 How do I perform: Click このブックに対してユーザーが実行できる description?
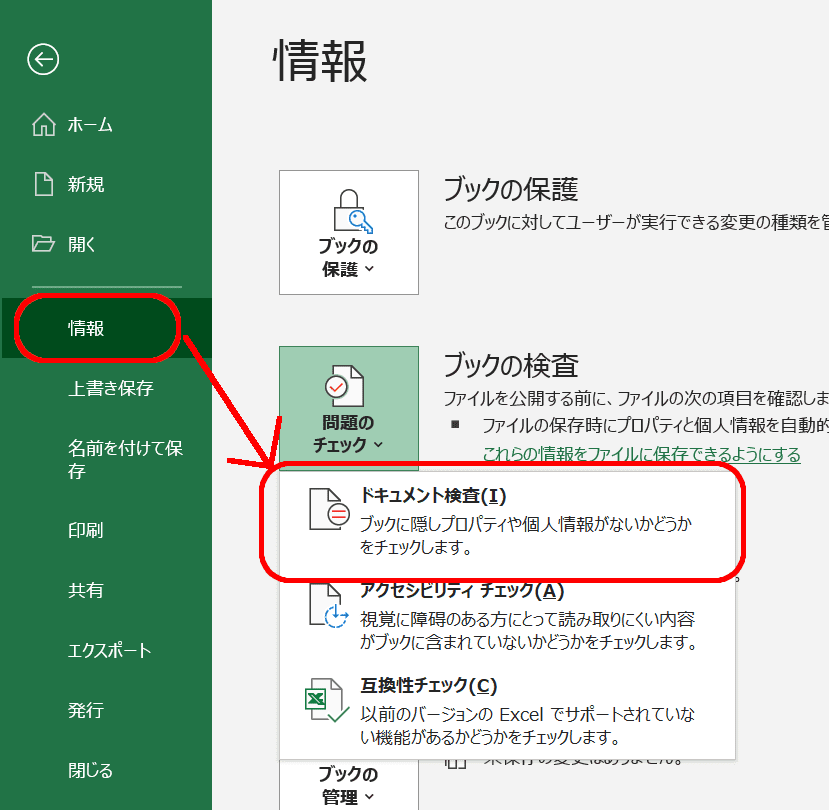click(636, 222)
